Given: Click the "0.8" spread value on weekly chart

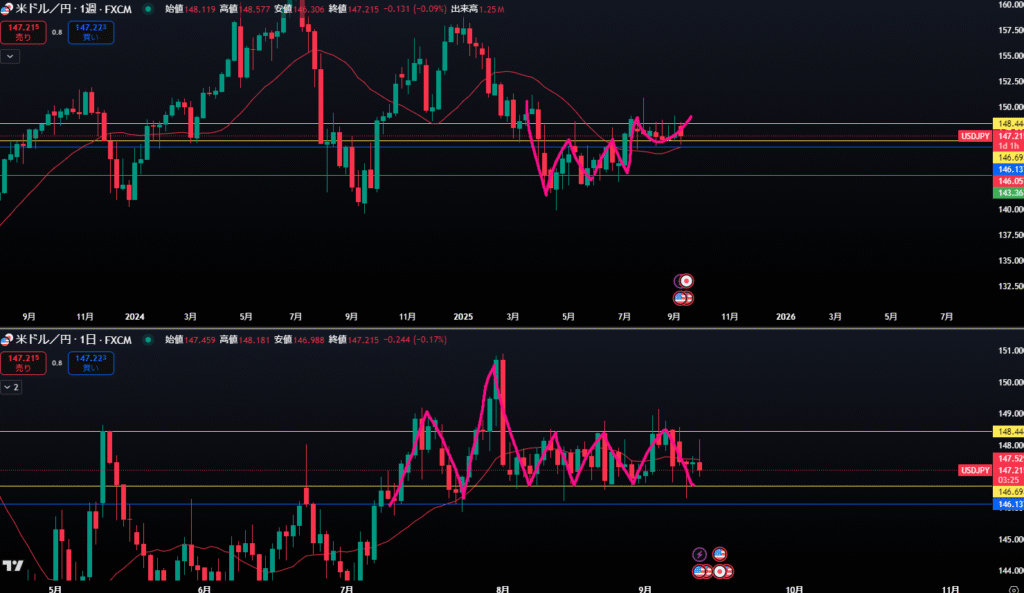Looking at the screenshot, I should click(57, 33).
